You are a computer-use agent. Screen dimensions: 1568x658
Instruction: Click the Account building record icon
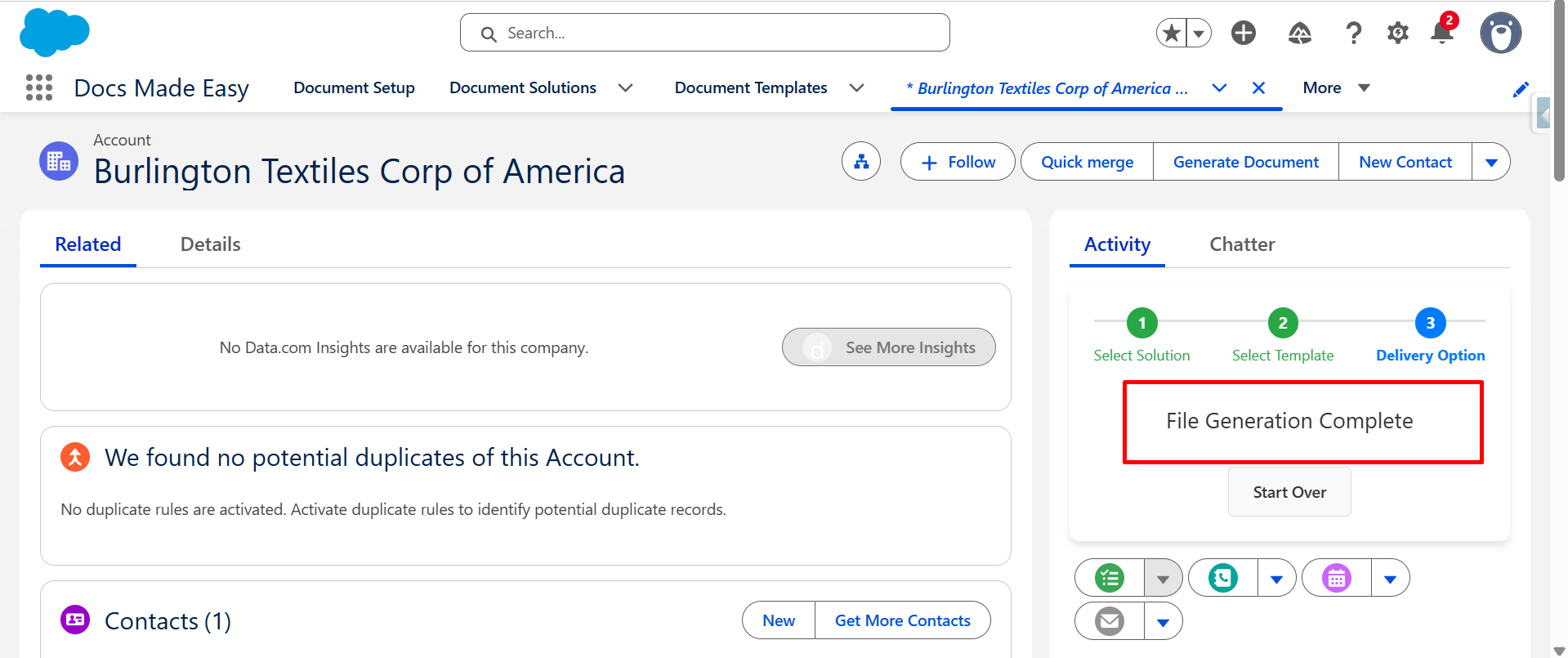coord(59,161)
